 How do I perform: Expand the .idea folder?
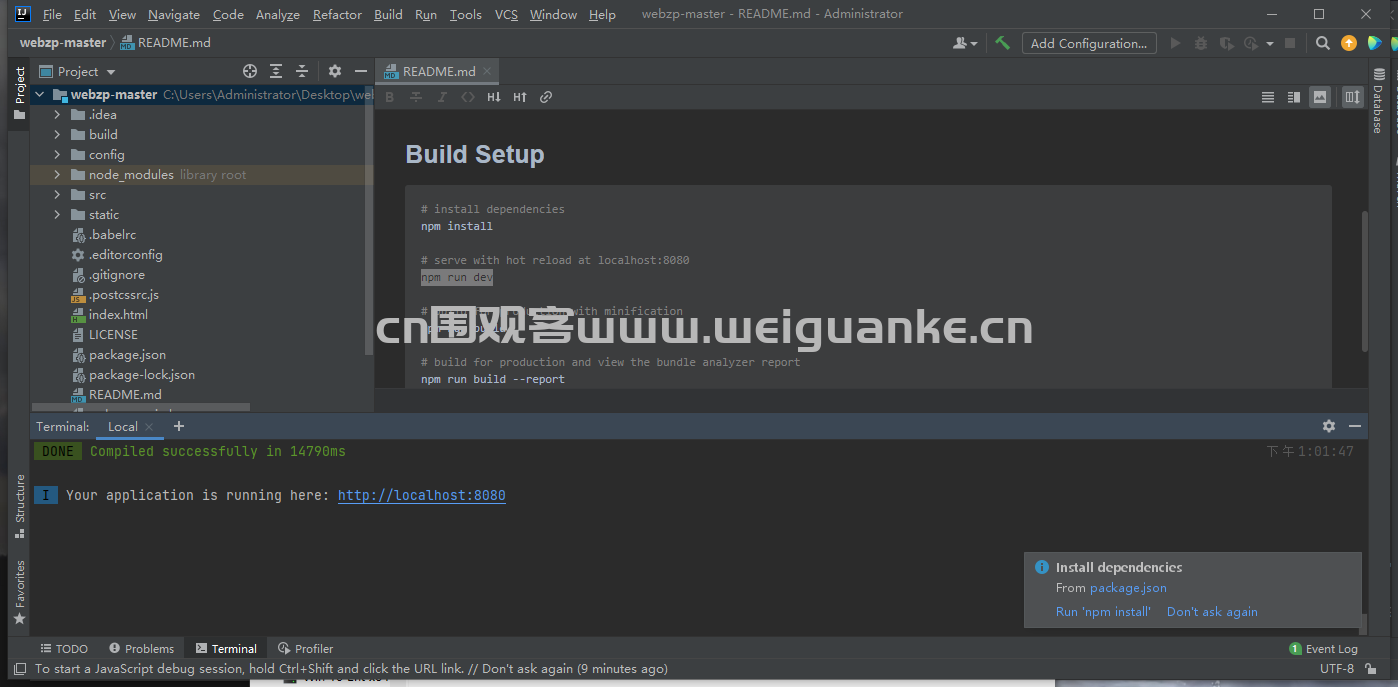pyautogui.click(x=57, y=114)
